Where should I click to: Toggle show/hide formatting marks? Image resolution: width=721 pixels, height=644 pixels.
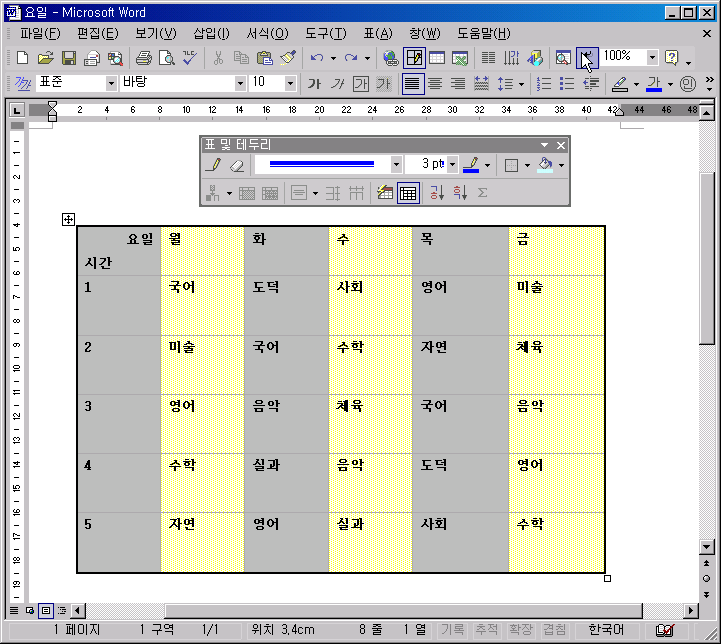587,58
